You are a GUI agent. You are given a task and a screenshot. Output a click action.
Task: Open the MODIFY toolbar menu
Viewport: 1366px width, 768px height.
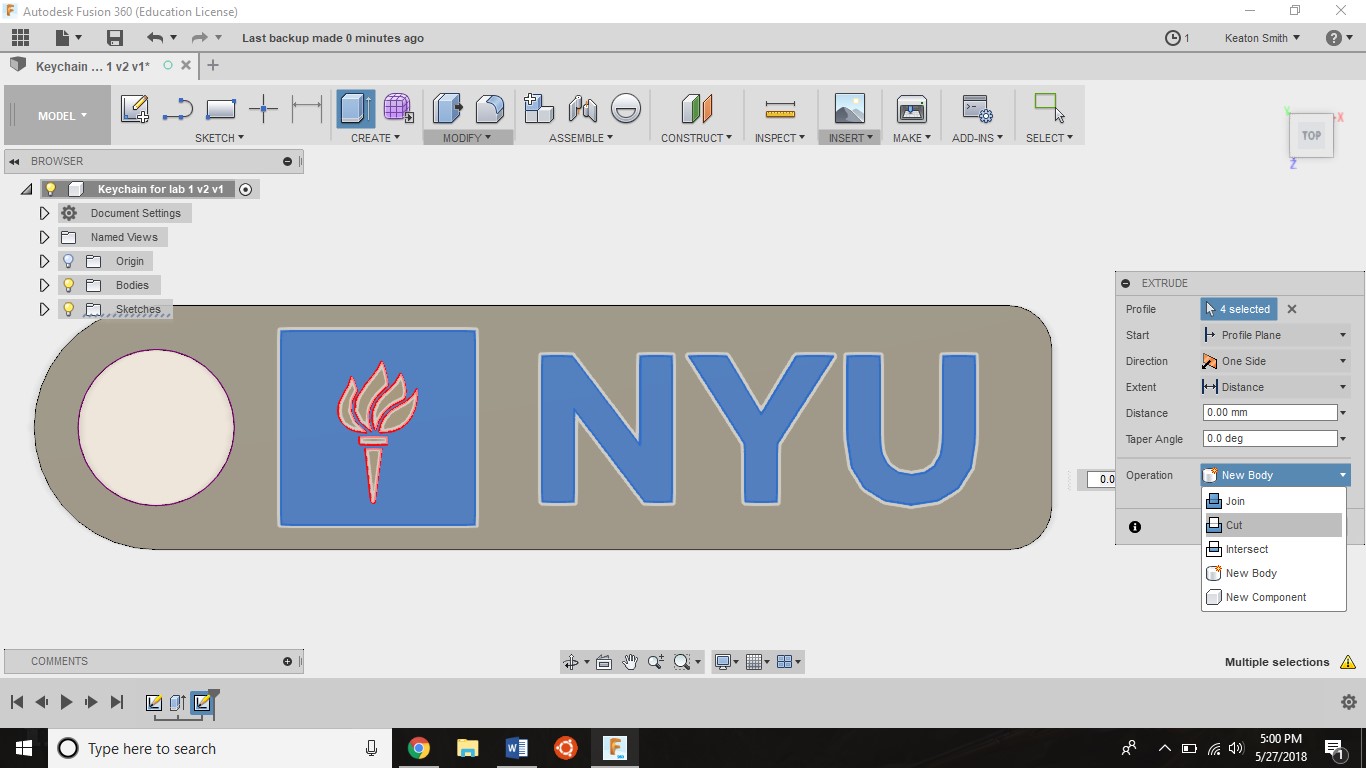click(467, 138)
